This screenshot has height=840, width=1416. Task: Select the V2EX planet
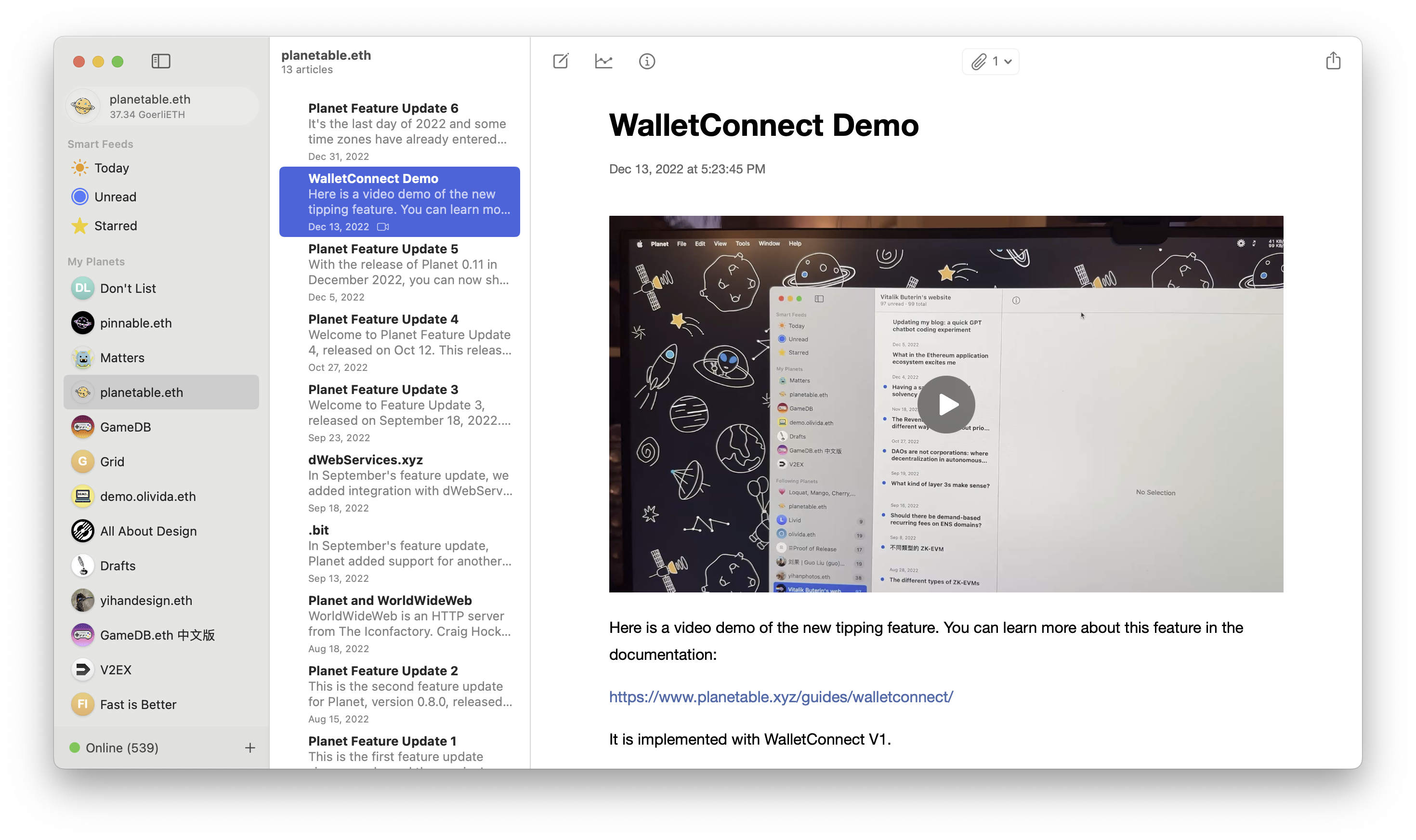point(161,669)
